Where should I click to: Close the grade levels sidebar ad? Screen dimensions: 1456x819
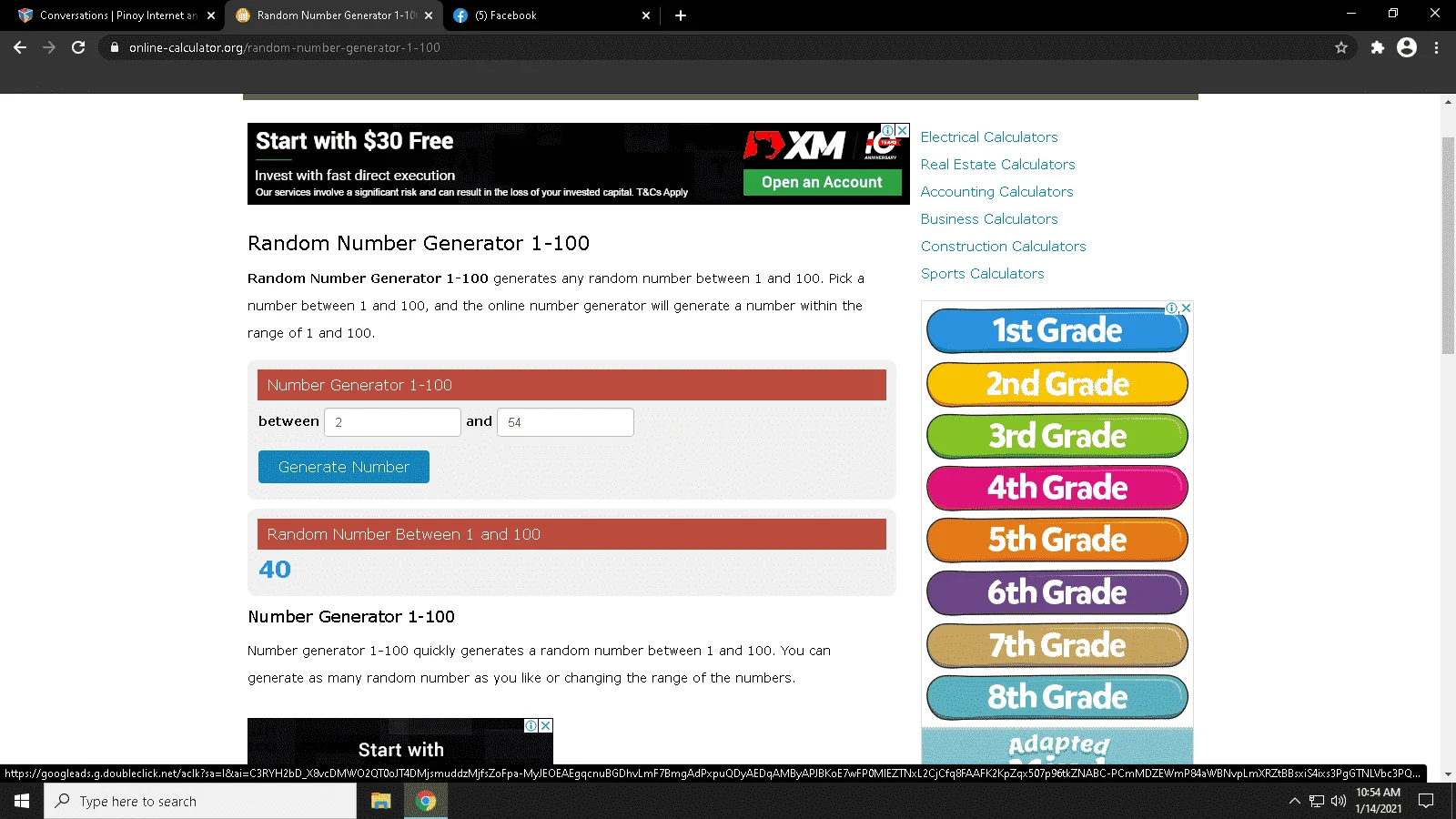(x=1186, y=308)
